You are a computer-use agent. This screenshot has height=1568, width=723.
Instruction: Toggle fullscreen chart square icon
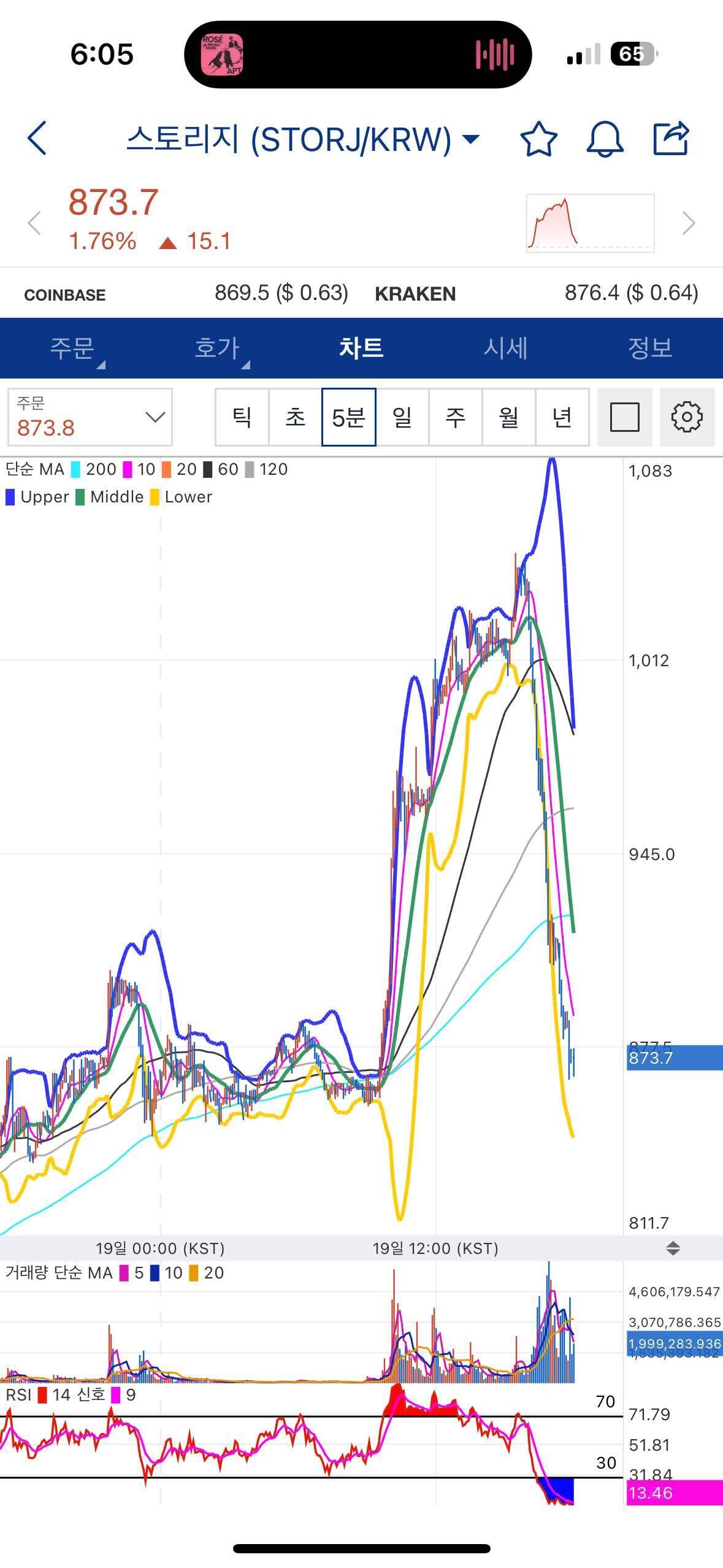[x=624, y=417]
